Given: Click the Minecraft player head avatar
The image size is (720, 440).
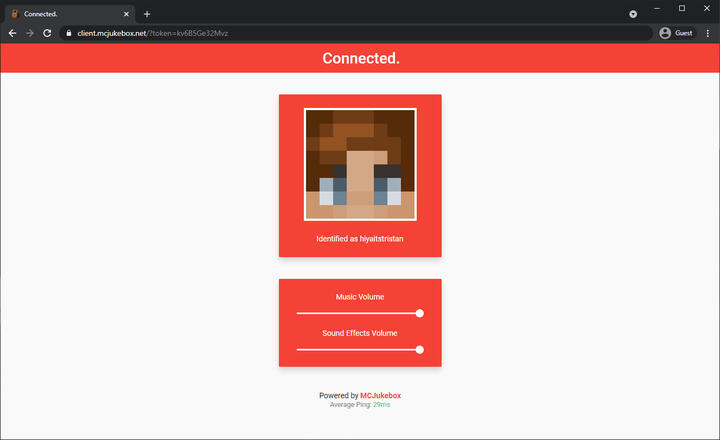Looking at the screenshot, I should tap(360, 164).
